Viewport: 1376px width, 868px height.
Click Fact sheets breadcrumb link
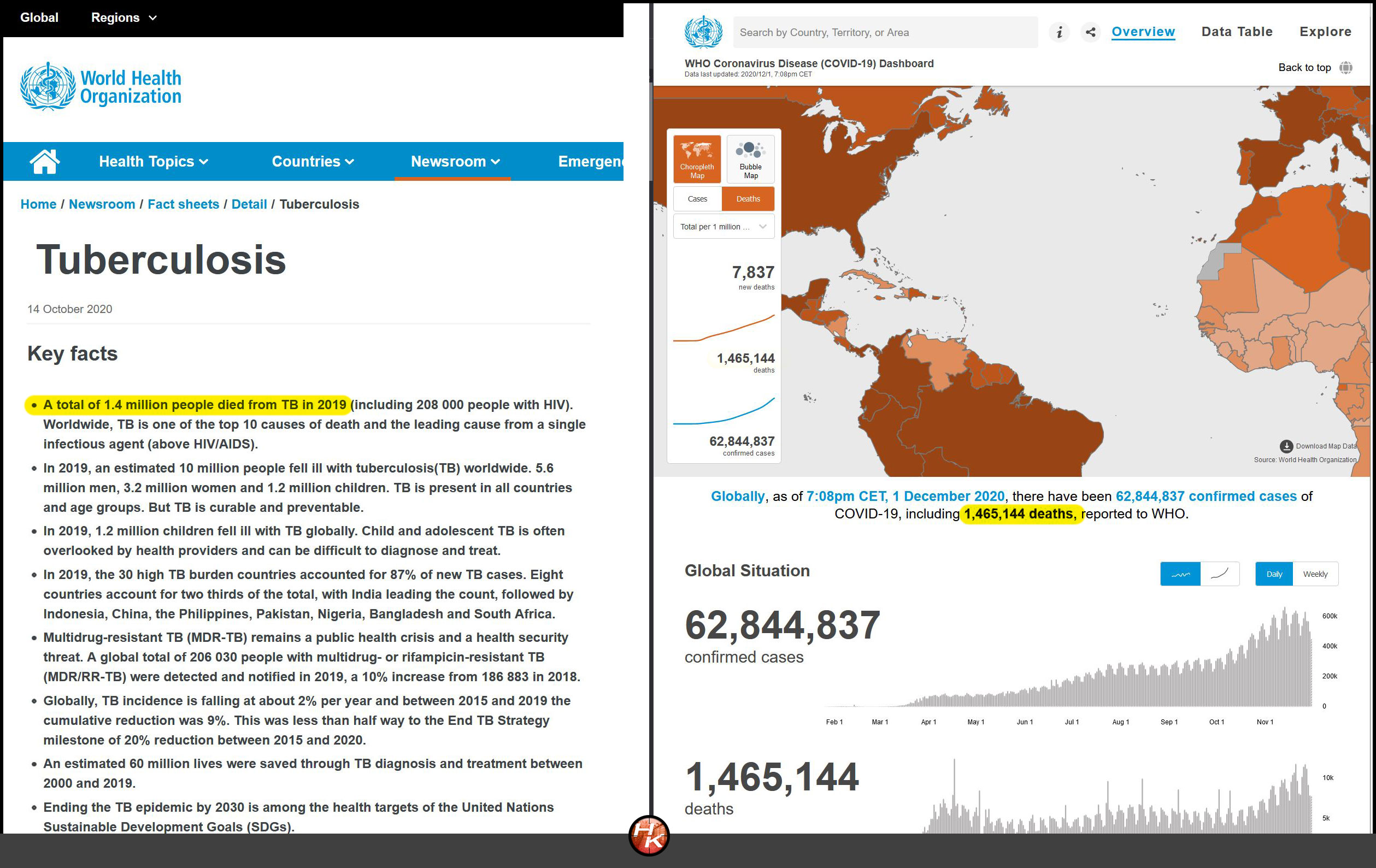[x=183, y=204]
